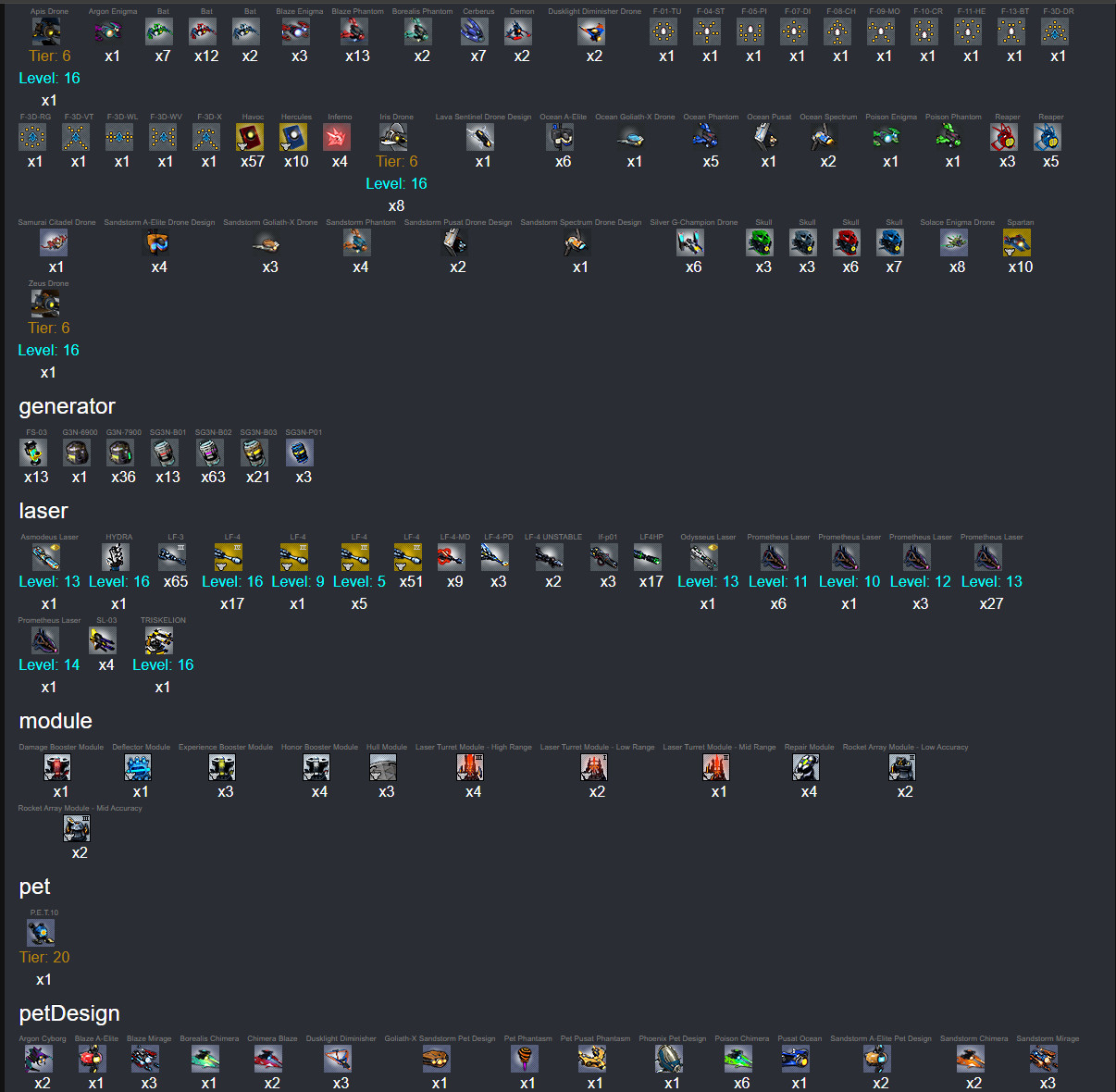Viewport: 1116px width, 1092px height.
Task: Select the Odysseus Laser icon
Action: (x=704, y=557)
